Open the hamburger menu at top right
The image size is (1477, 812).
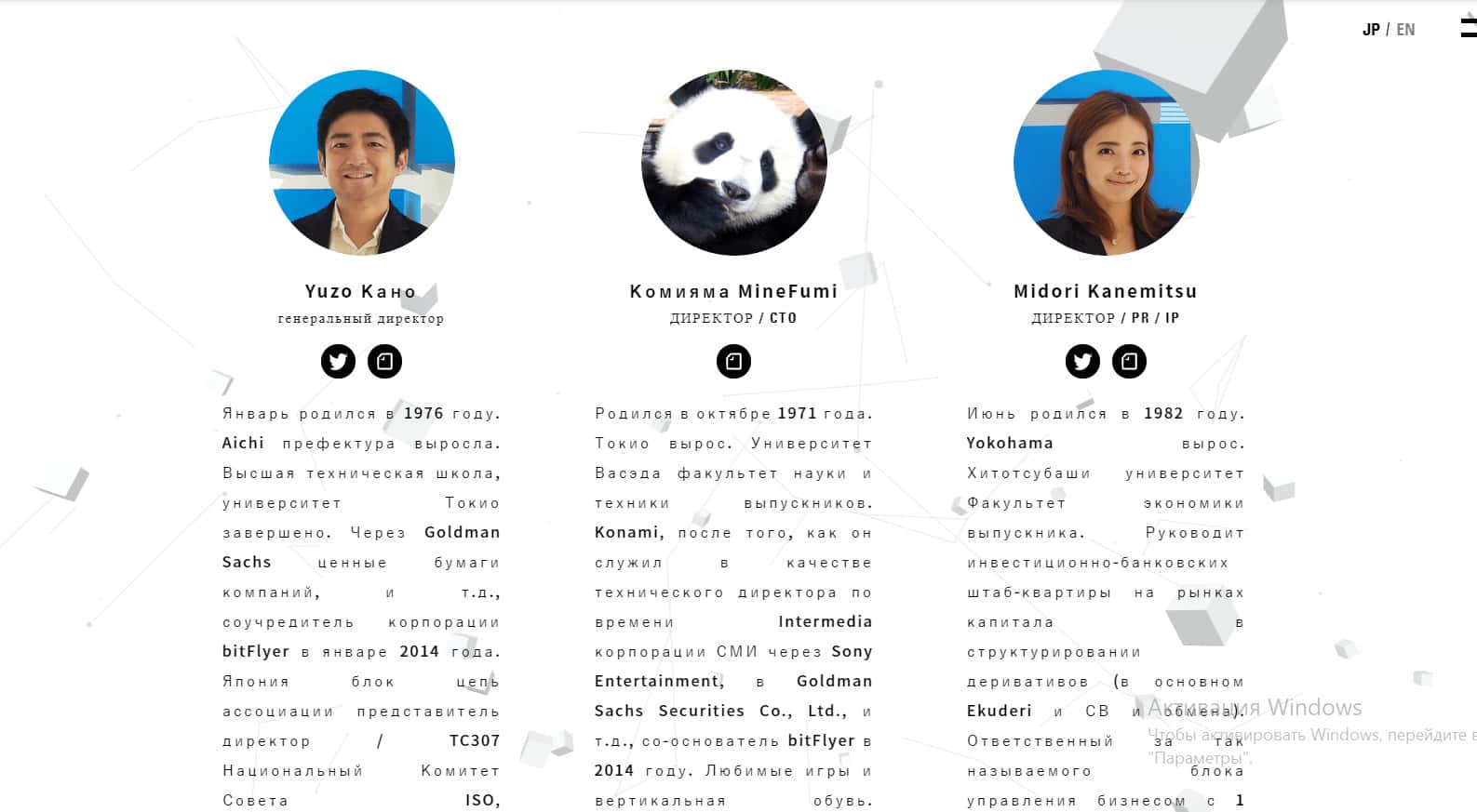coord(1469,28)
